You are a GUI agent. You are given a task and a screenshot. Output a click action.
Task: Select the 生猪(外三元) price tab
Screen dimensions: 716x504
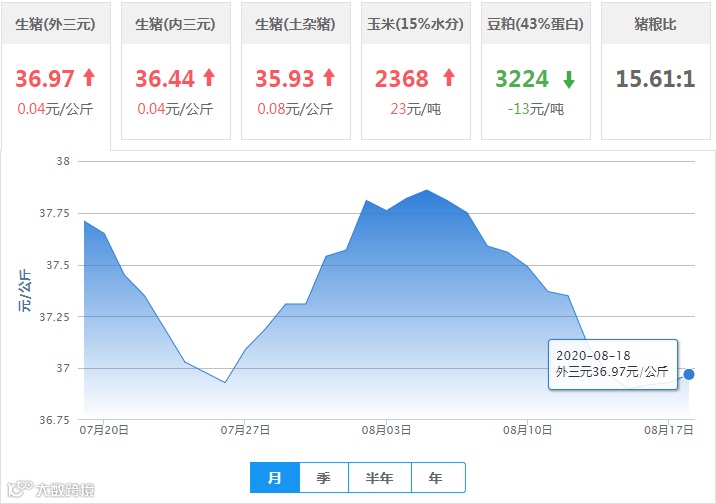(55, 75)
